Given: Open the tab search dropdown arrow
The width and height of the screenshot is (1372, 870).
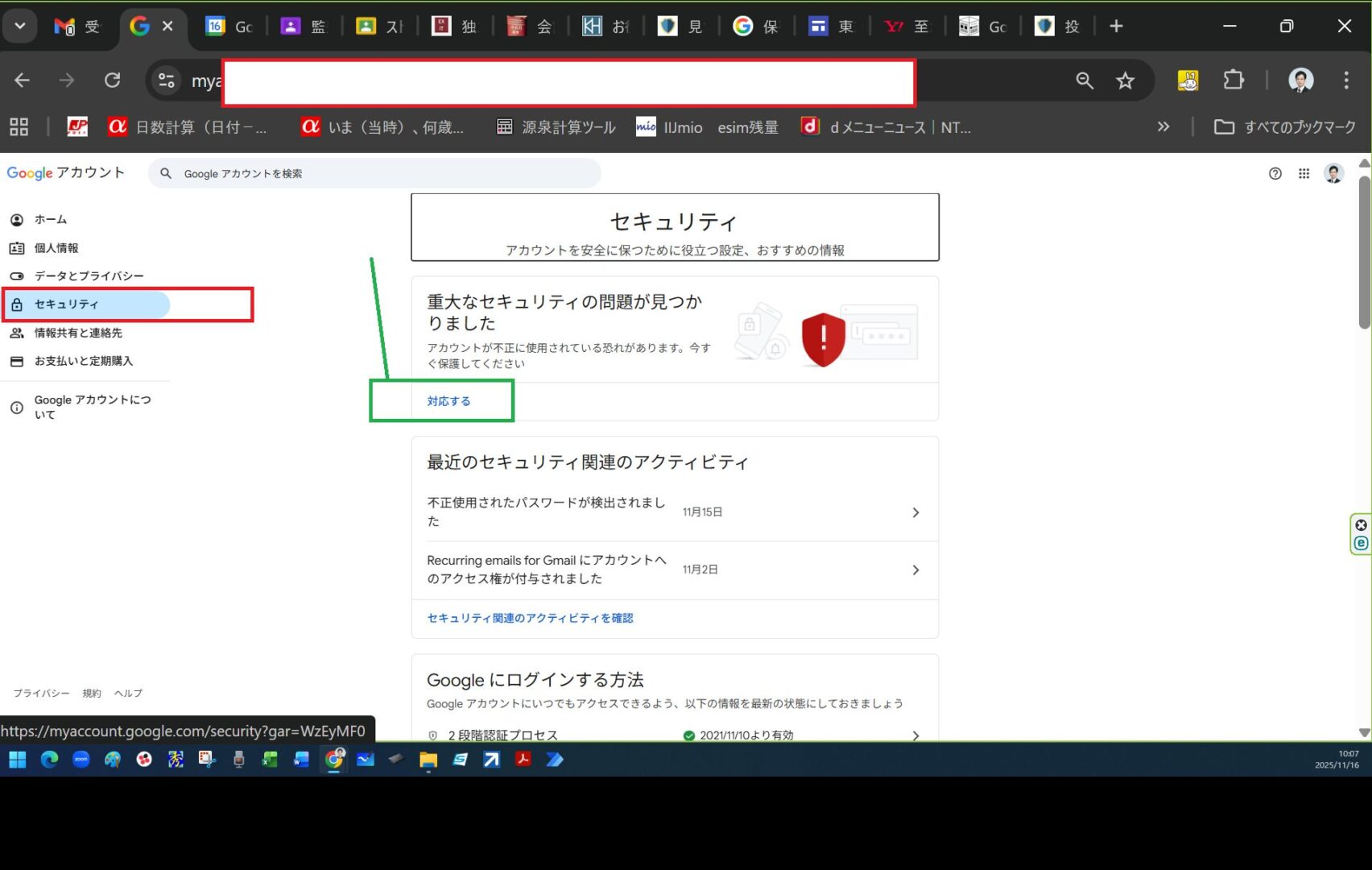Looking at the screenshot, I should pyautogui.click(x=20, y=27).
